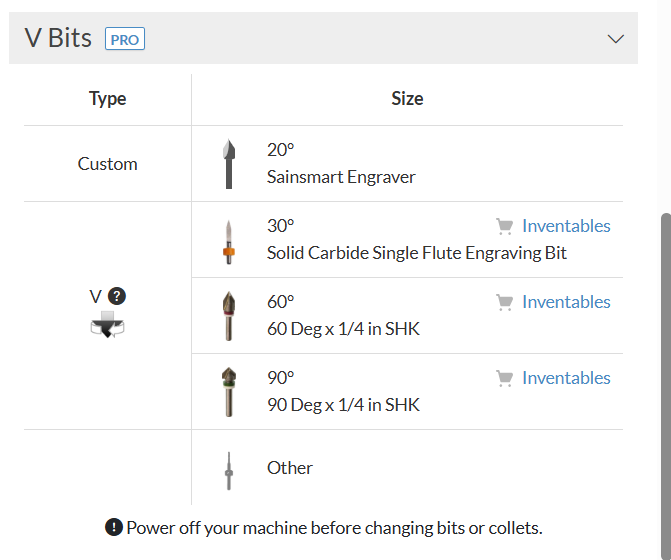Click the V bit cutting diagram icon

click(107, 324)
